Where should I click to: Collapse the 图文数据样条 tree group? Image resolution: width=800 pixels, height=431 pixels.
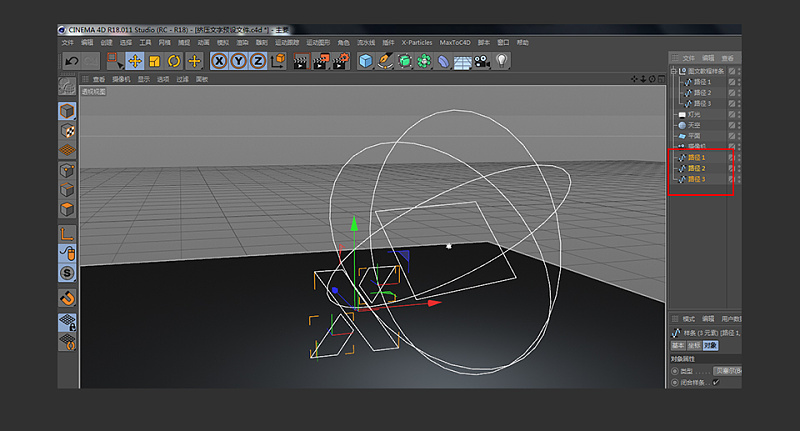pyautogui.click(x=674, y=70)
